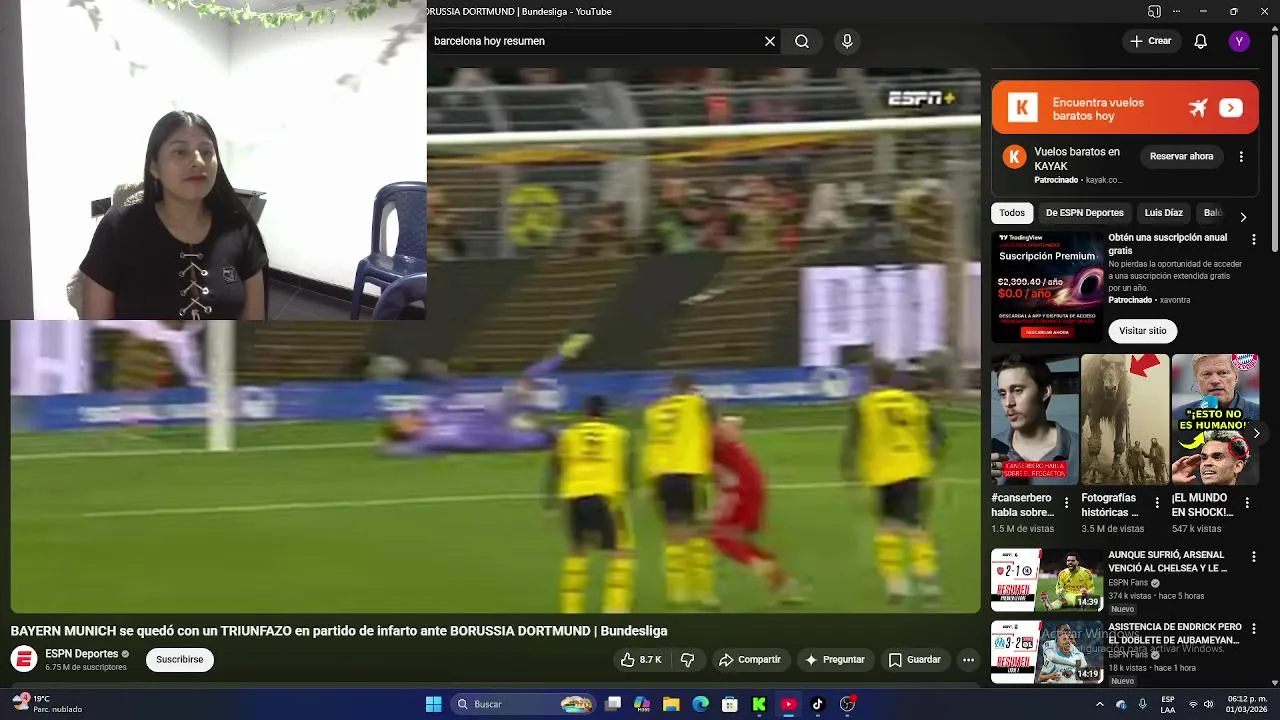Open volume speaker tray icon
Viewport: 1280px width, 720px height.
tap(1208, 704)
